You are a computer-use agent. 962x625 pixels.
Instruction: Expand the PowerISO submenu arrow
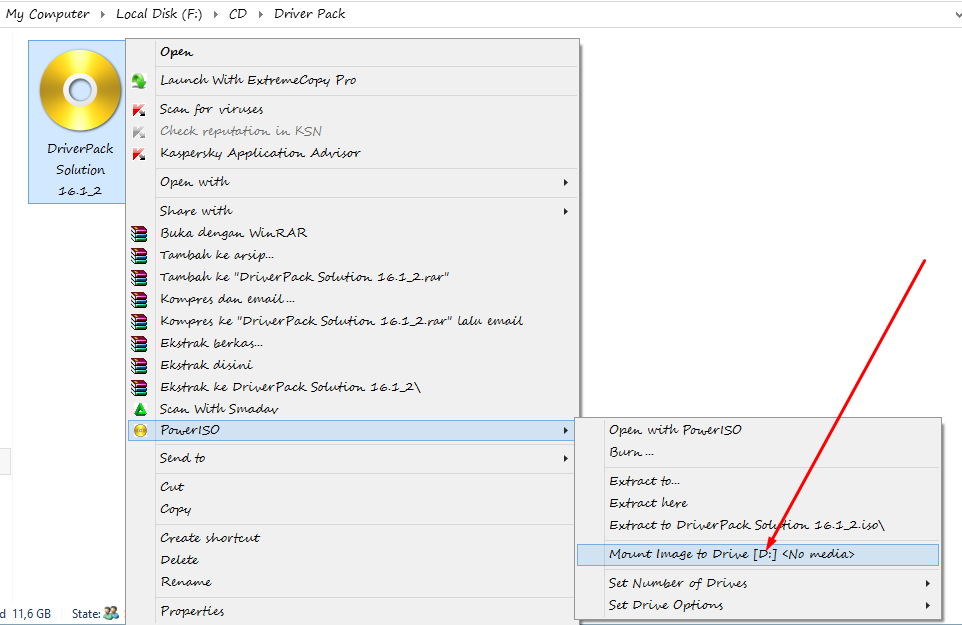pyautogui.click(x=565, y=431)
